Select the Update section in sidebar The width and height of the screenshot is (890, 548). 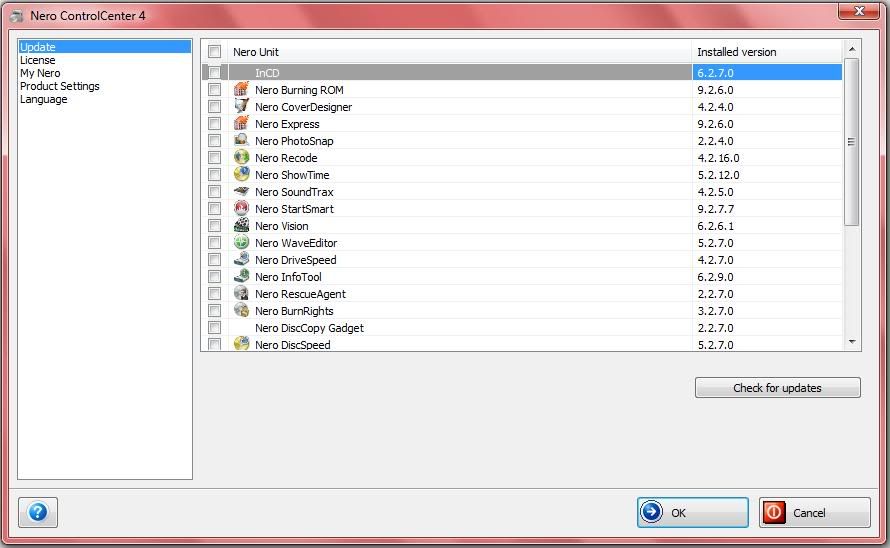pyautogui.click(x=104, y=47)
